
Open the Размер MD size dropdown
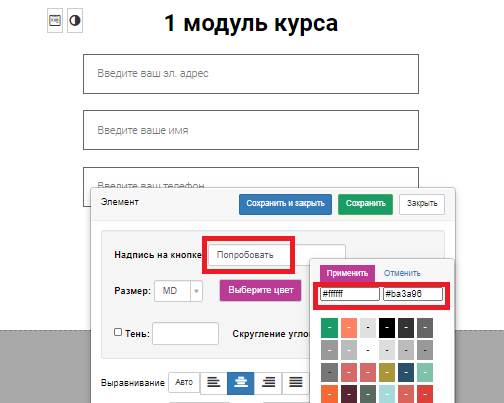[x=178, y=291]
